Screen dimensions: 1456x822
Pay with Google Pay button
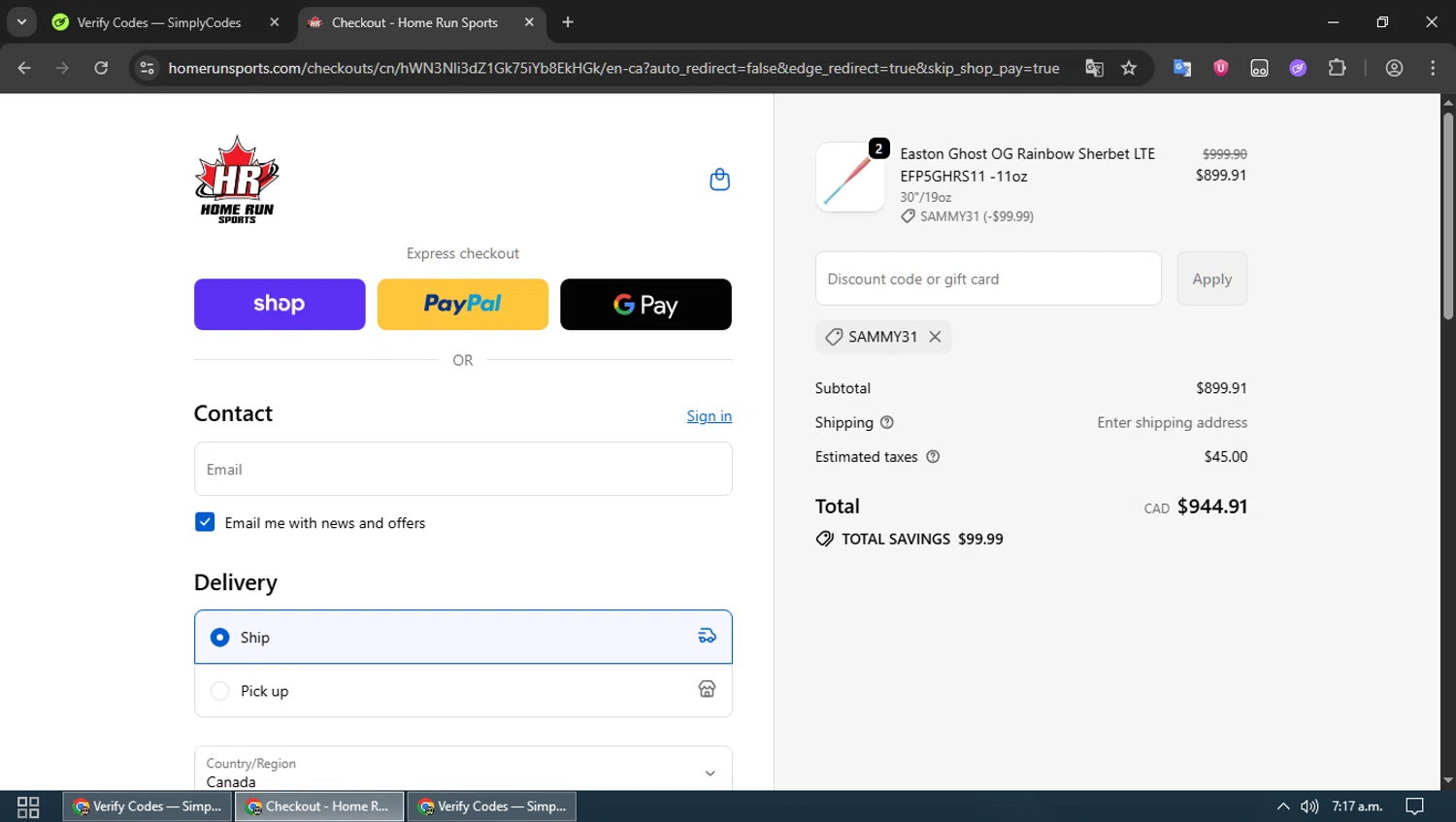point(645,304)
